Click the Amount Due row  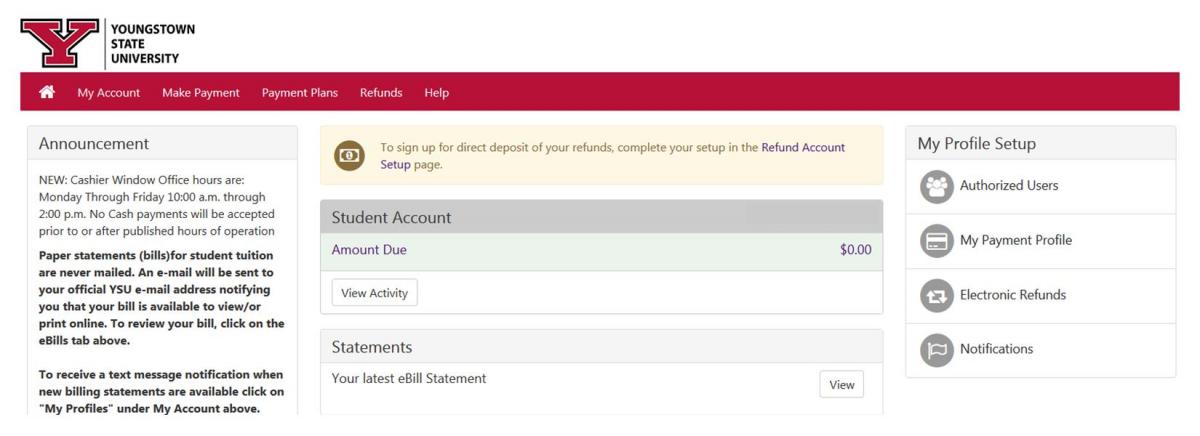coord(601,250)
